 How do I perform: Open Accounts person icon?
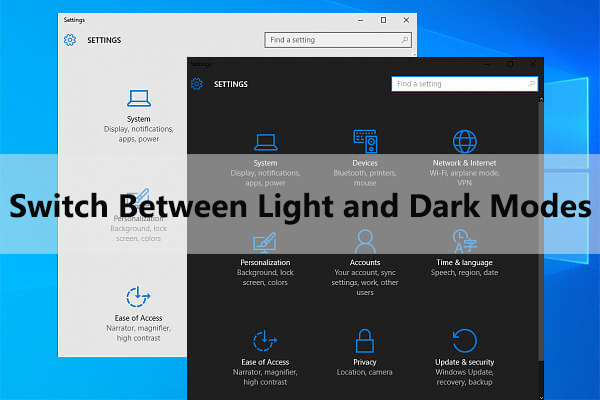coord(365,241)
